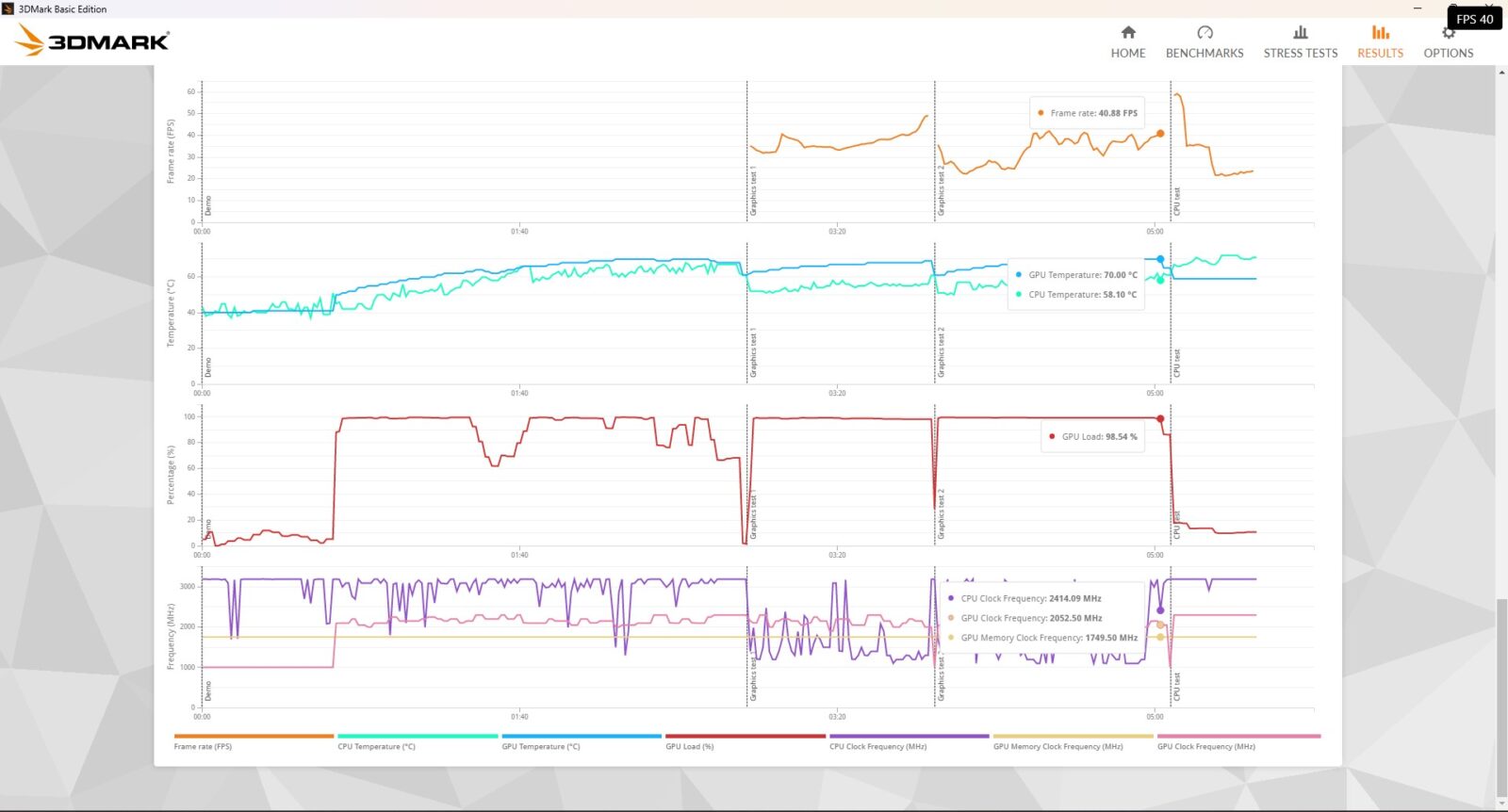Select the orange Results icon

tap(1380, 33)
